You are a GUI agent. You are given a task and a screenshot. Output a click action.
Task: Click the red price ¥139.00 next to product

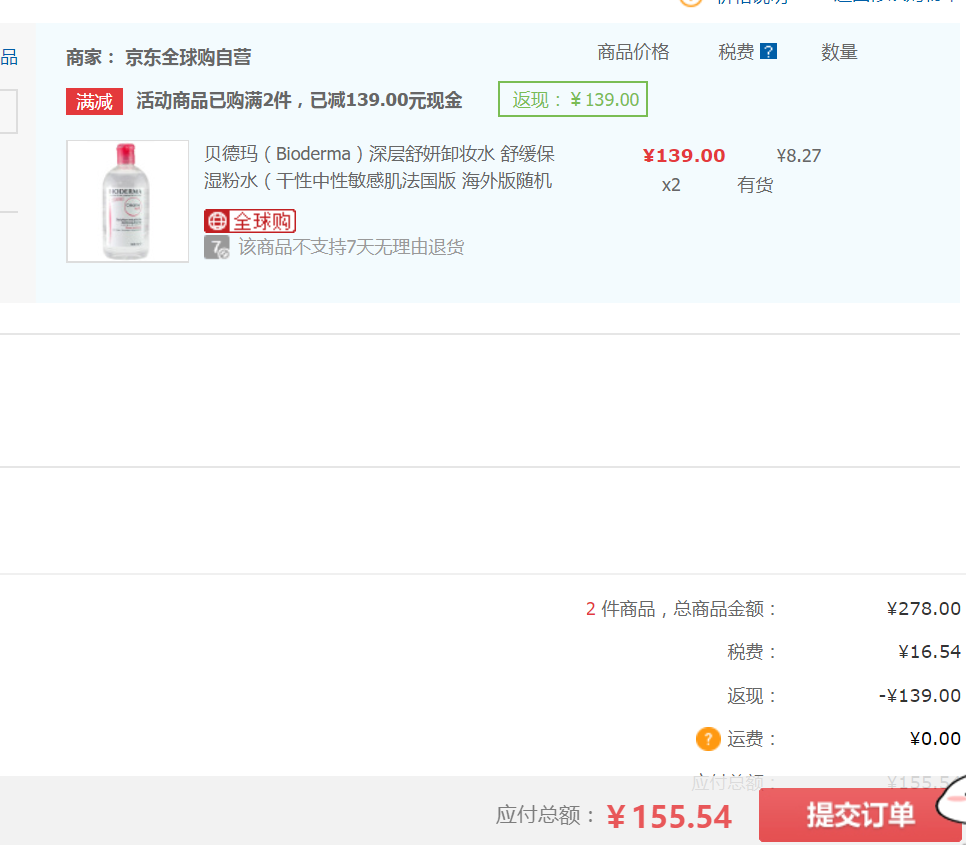pos(684,155)
